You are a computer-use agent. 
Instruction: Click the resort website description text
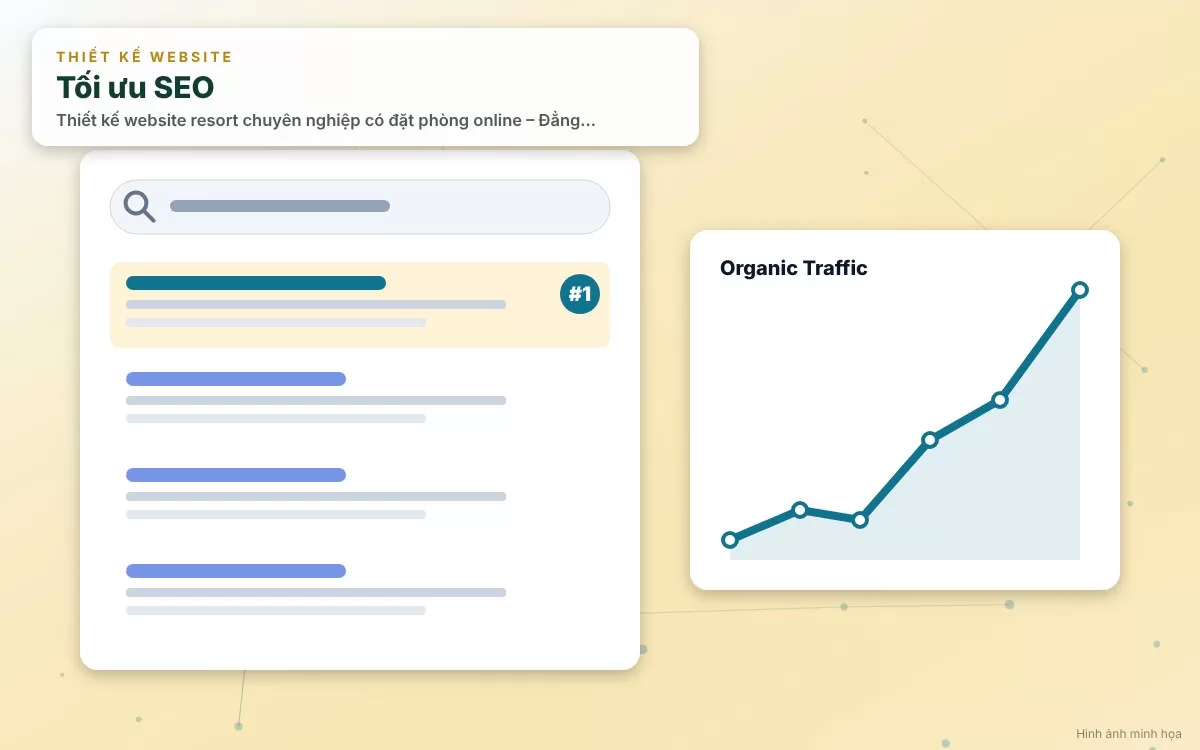click(326, 121)
